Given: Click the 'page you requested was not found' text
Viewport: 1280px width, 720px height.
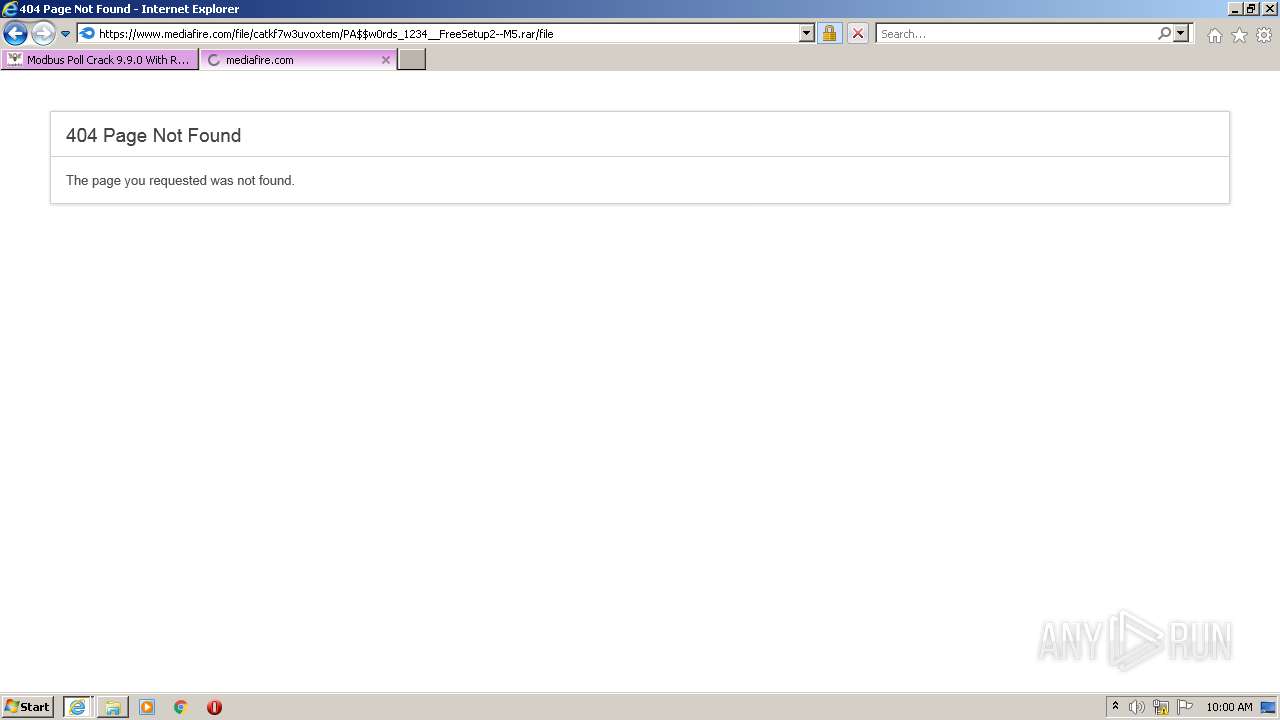Looking at the screenshot, I should tap(180, 181).
